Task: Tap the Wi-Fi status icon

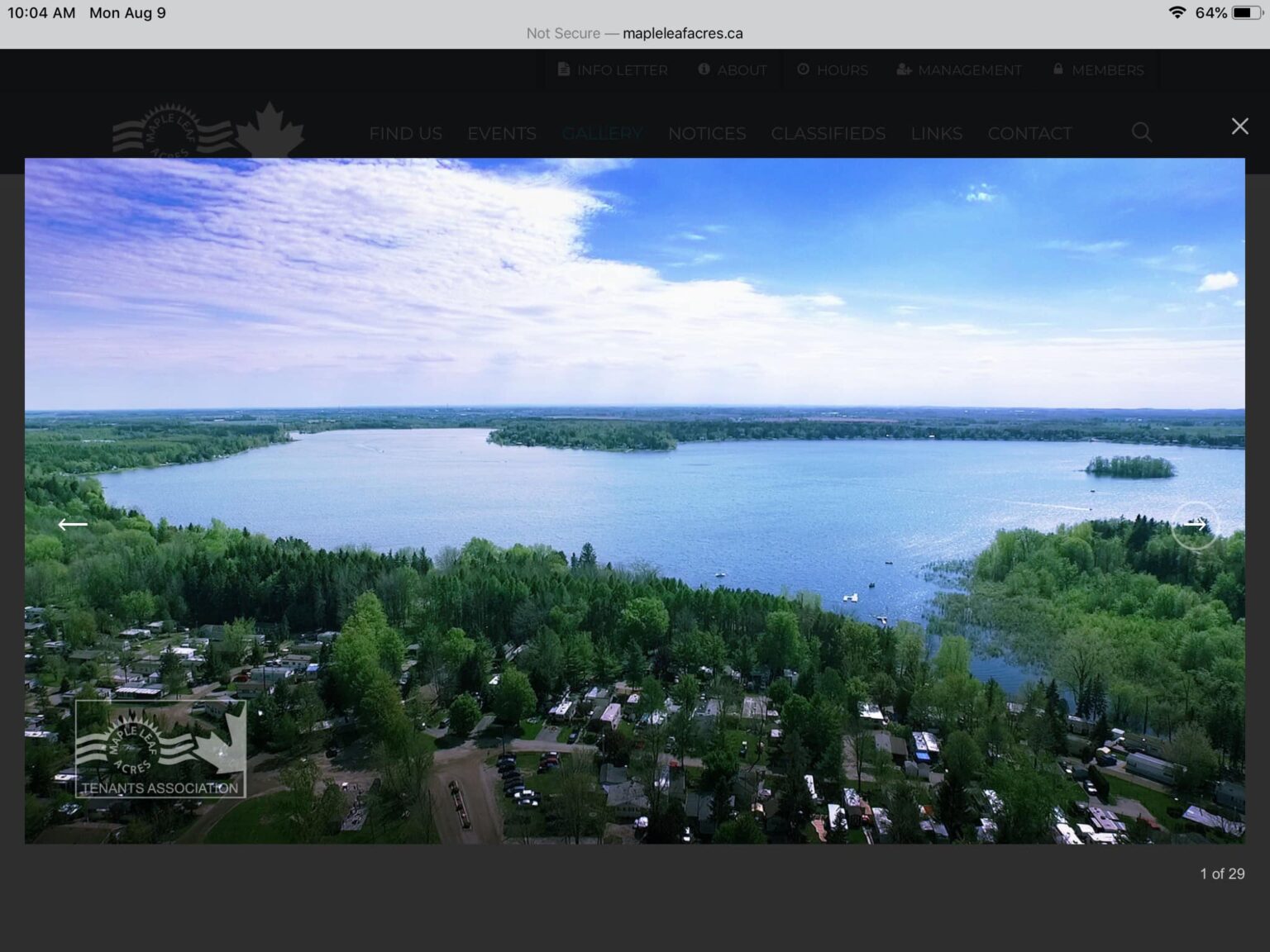Action: coord(1177,12)
